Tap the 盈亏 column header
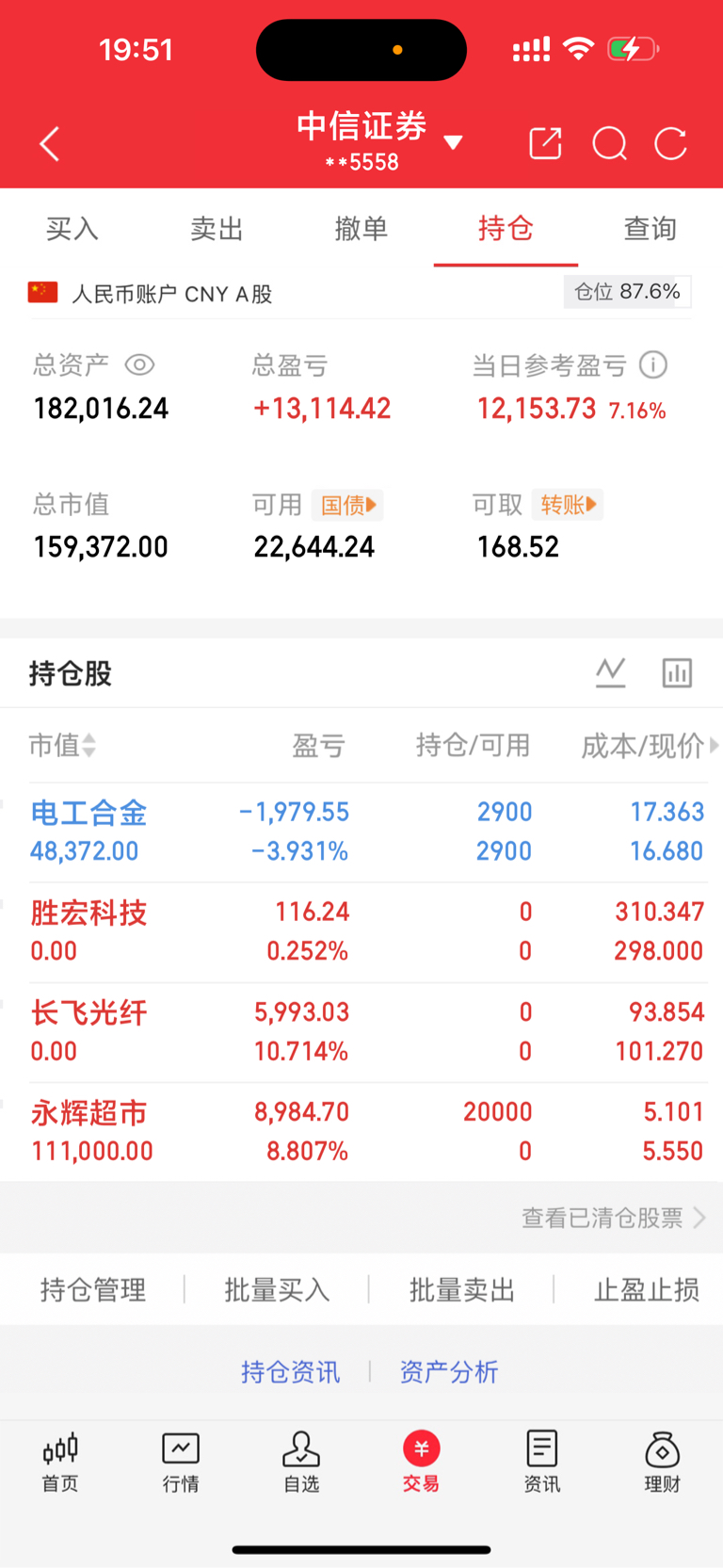 [318, 746]
